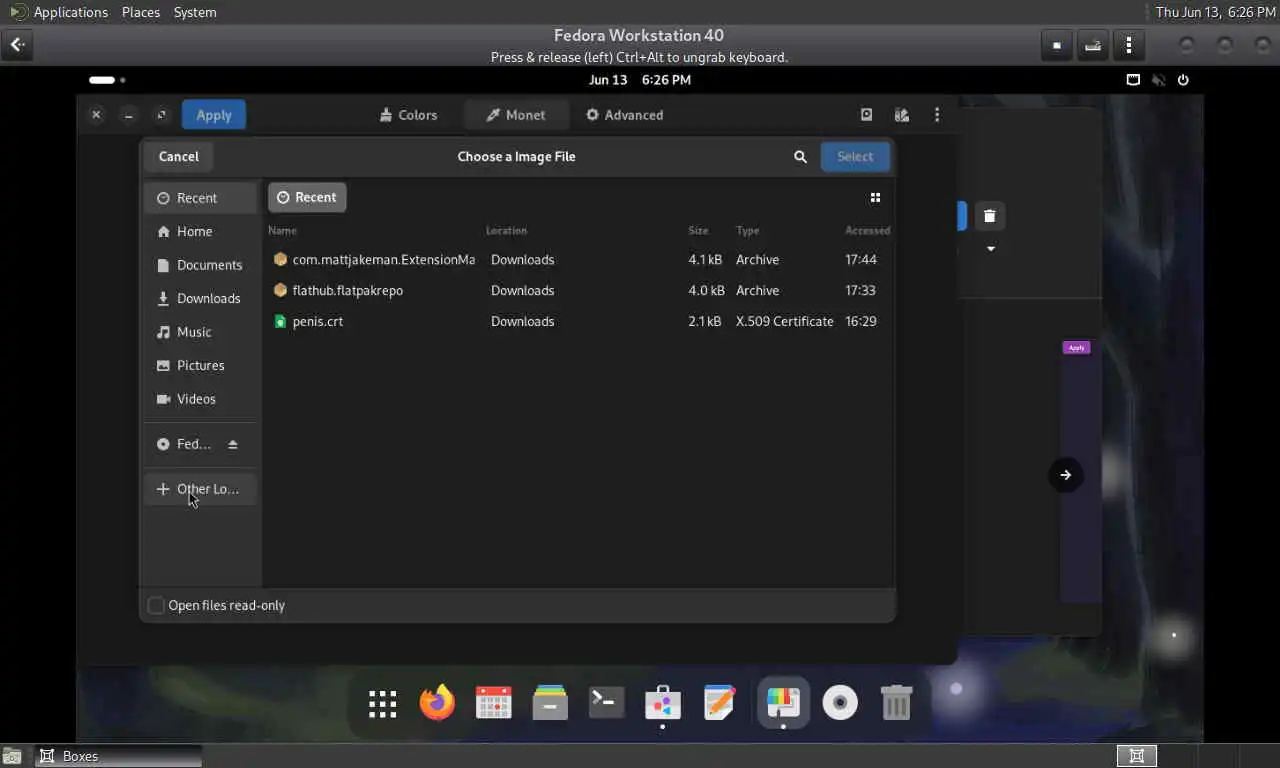Open the three-dot menu in Gradience header

(937, 115)
